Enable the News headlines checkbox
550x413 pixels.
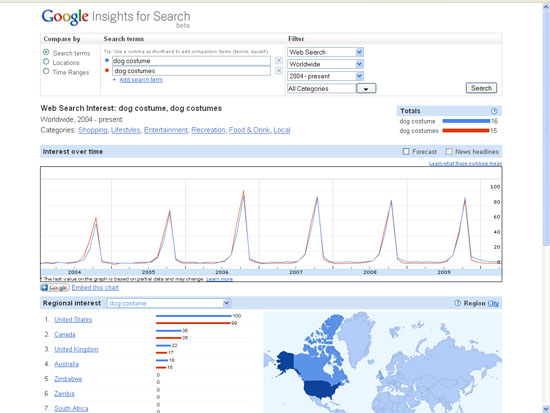coord(449,152)
